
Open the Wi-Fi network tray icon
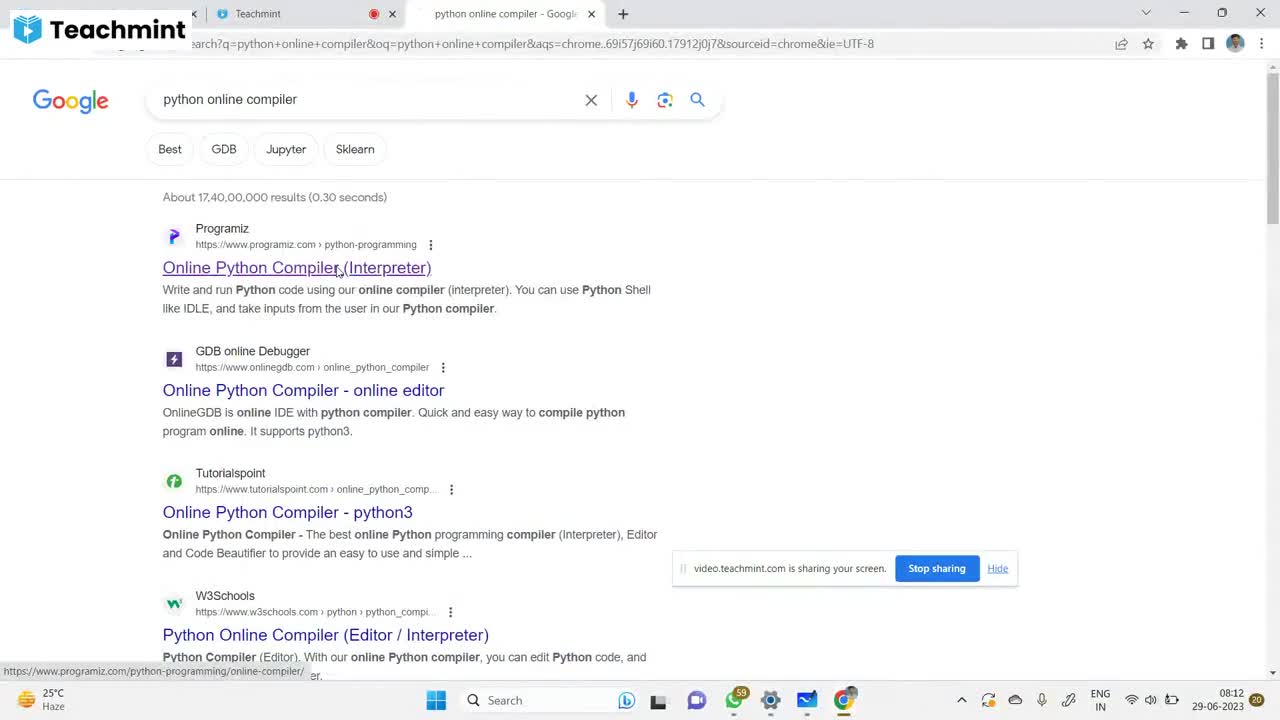click(x=1132, y=700)
